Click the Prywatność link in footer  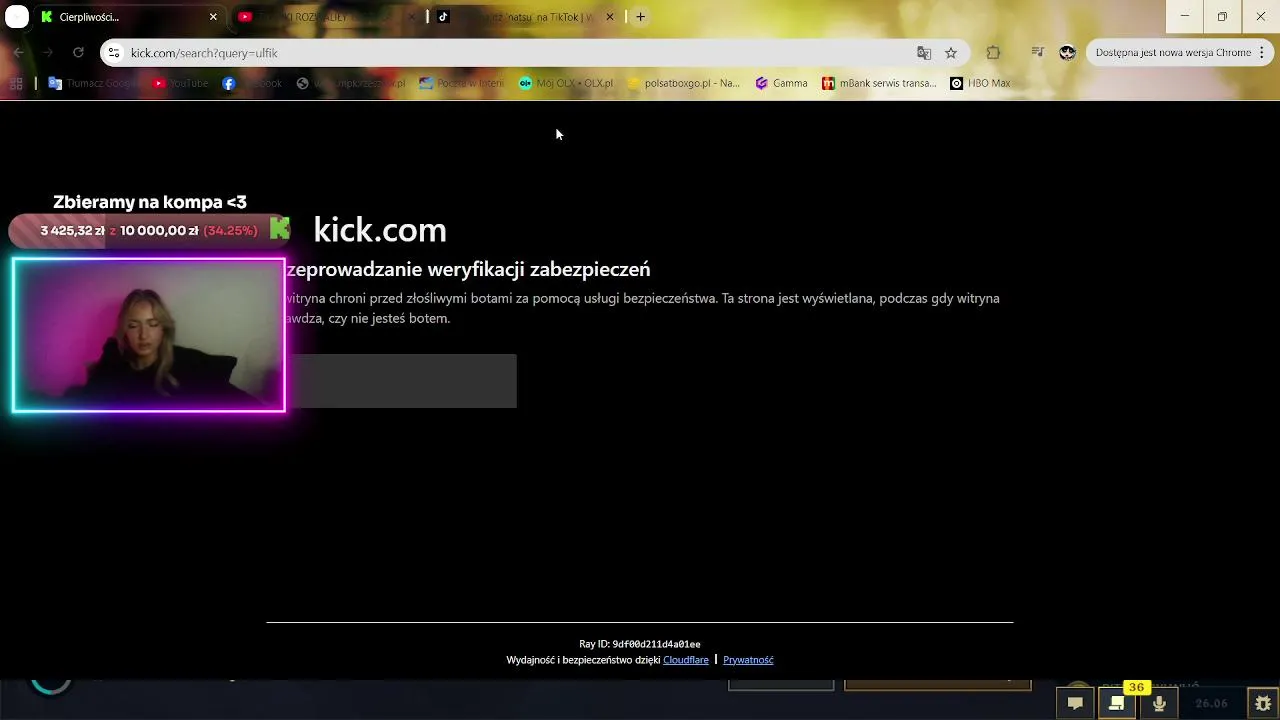(x=748, y=660)
